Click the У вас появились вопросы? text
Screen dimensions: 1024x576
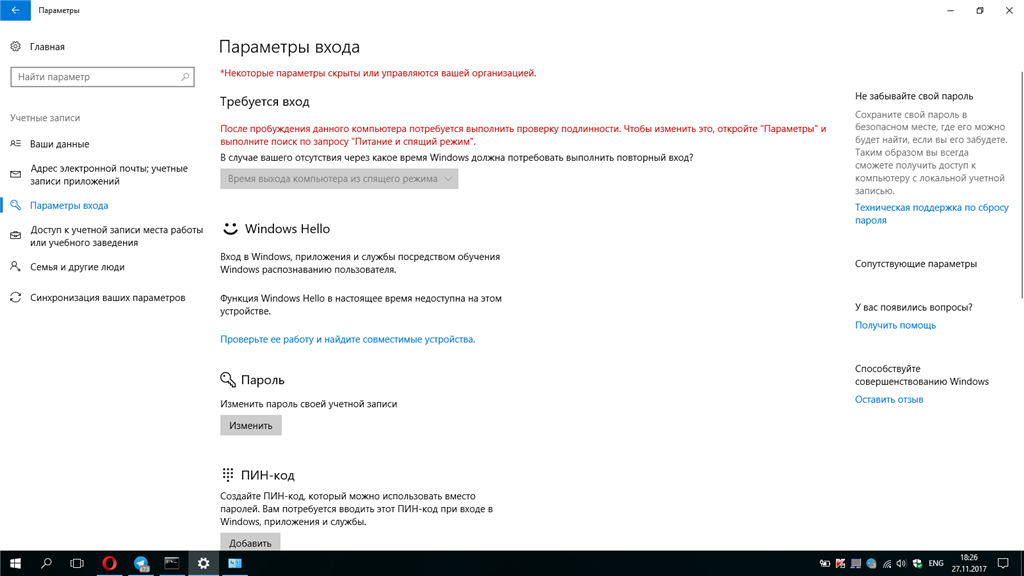[914, 307]
